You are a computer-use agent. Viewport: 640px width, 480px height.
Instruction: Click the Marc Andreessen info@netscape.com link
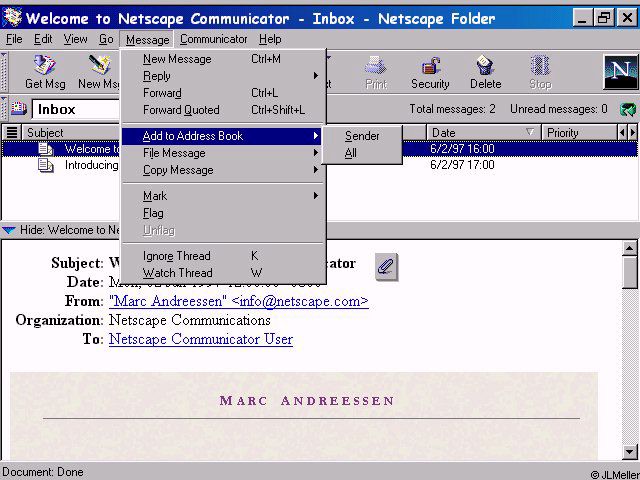pyautogui.click(x=239, y=301)
